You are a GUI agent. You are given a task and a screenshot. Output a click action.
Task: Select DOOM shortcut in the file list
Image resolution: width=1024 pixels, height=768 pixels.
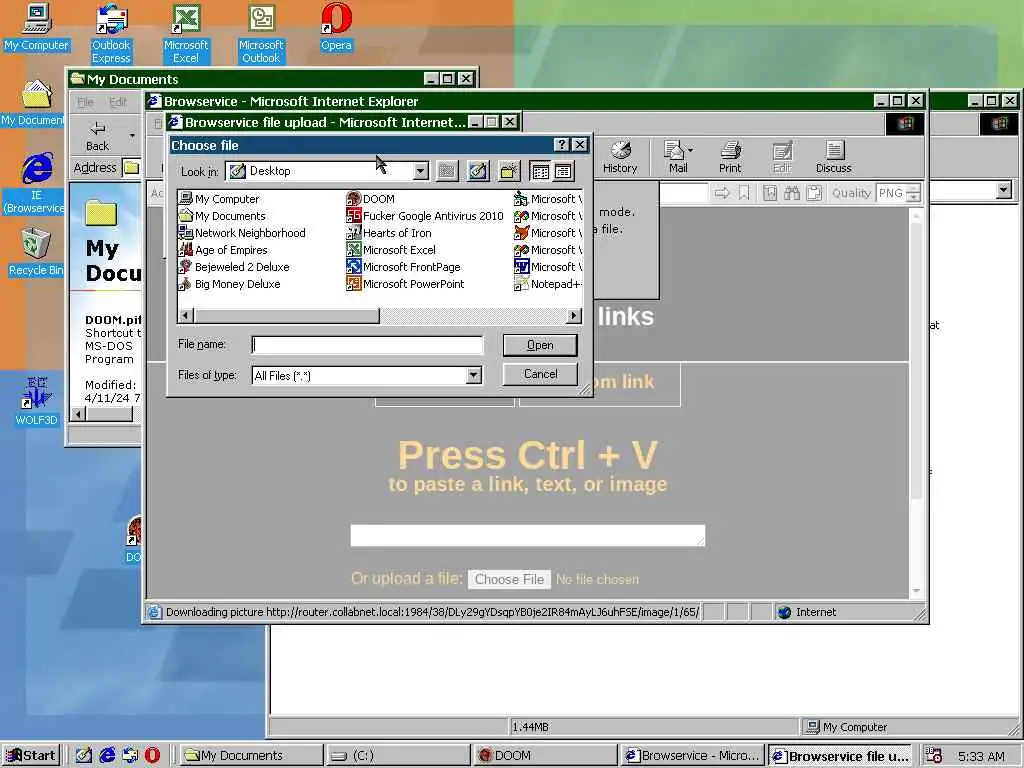click(x=371, y=199)
